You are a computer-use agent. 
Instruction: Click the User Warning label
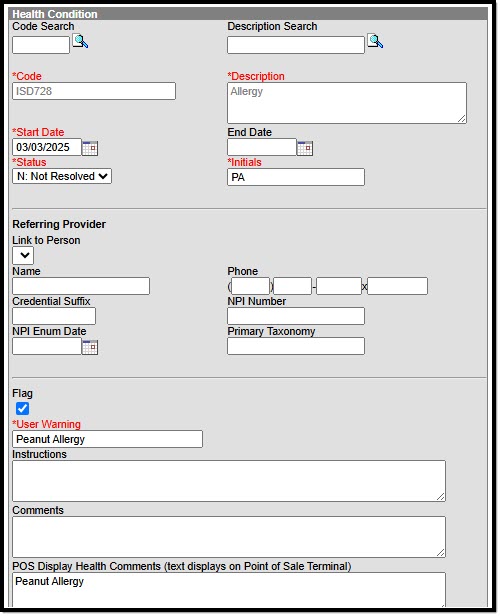(46, 424)
